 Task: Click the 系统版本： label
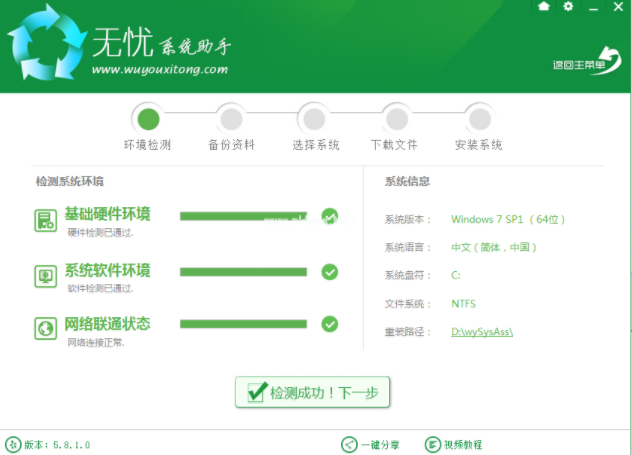pos(408,220)
